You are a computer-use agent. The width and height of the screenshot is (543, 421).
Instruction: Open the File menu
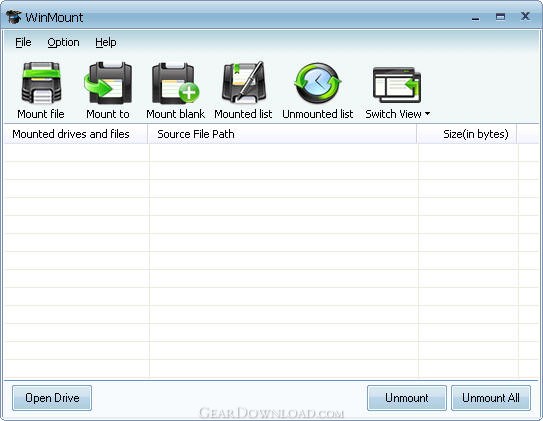[x=23, y=42]
